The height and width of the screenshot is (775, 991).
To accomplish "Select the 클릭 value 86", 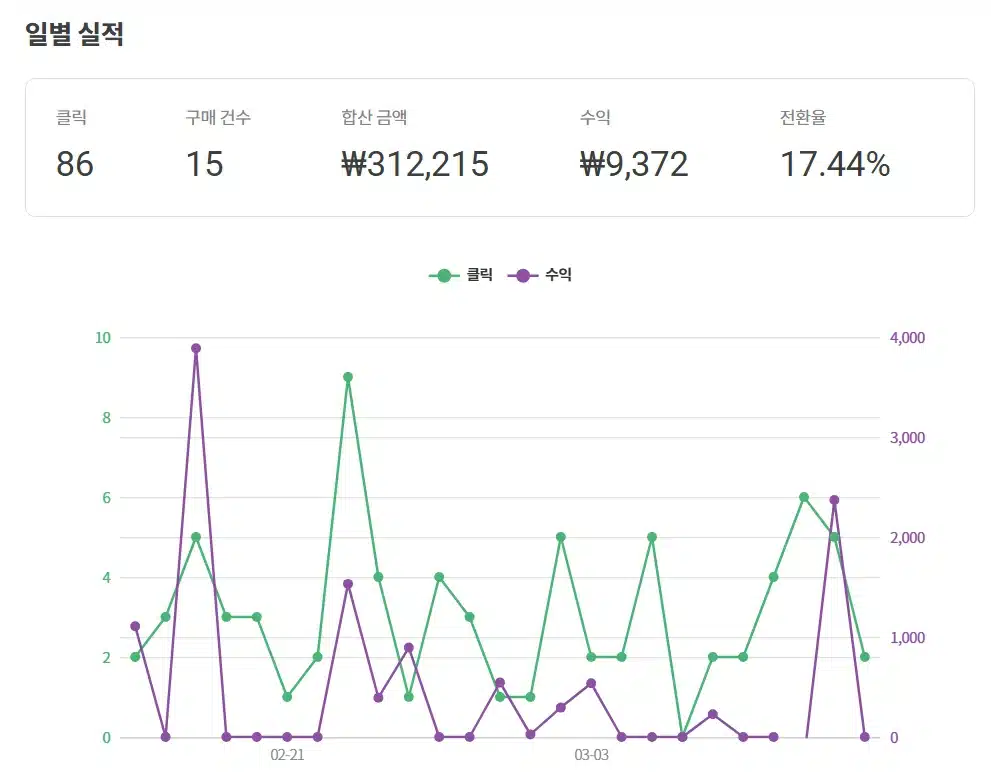I will (75, 164).
